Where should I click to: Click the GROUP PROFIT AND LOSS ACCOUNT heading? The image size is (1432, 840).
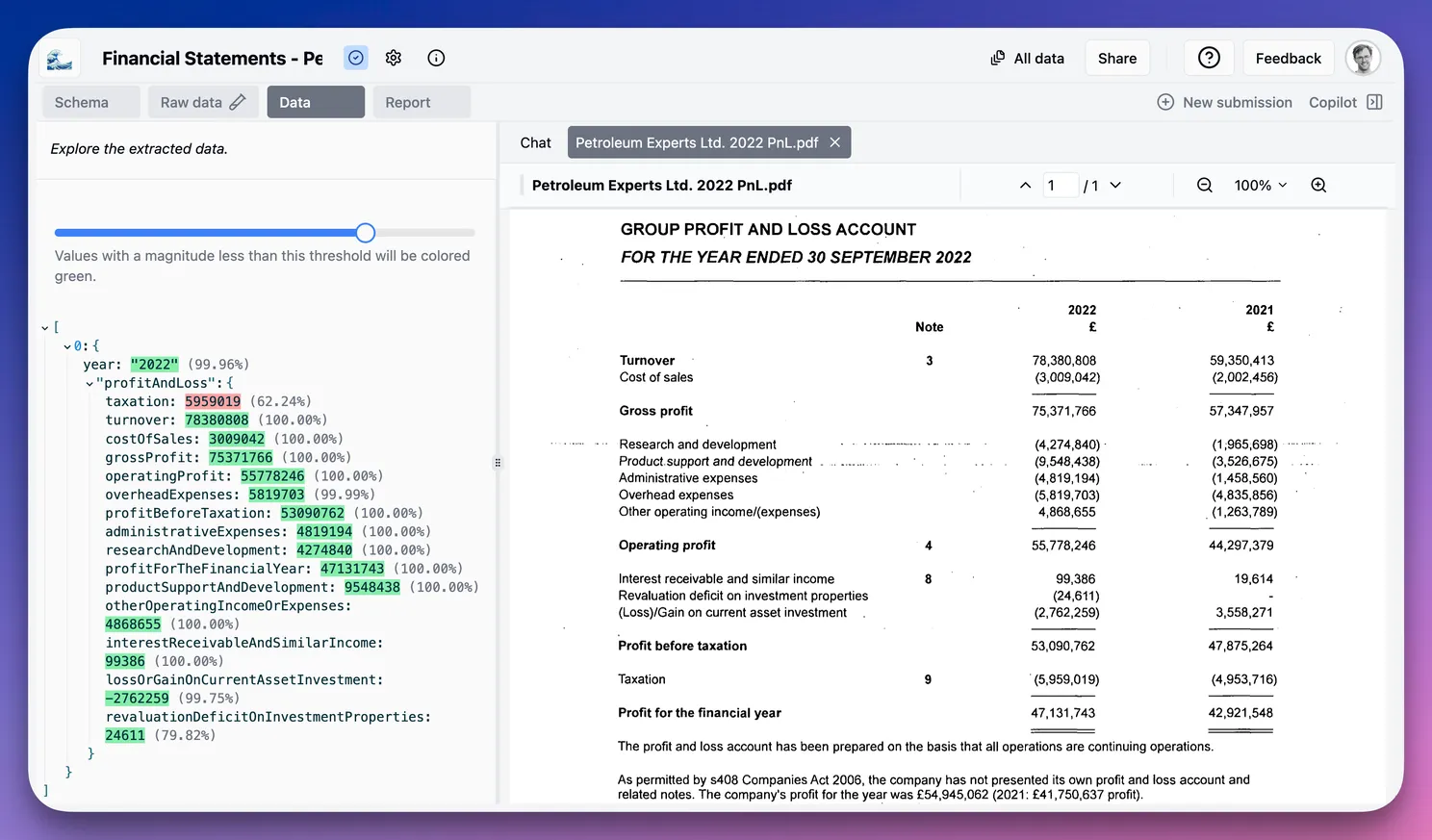pyautogui.click(x=768, y=229)
